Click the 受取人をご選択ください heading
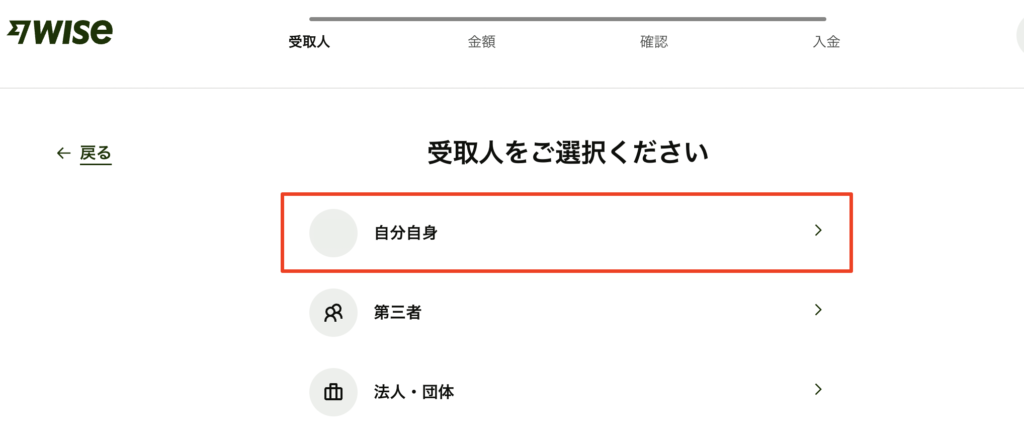The height and width of the screenshot is (432, 1024). [568, 154]
